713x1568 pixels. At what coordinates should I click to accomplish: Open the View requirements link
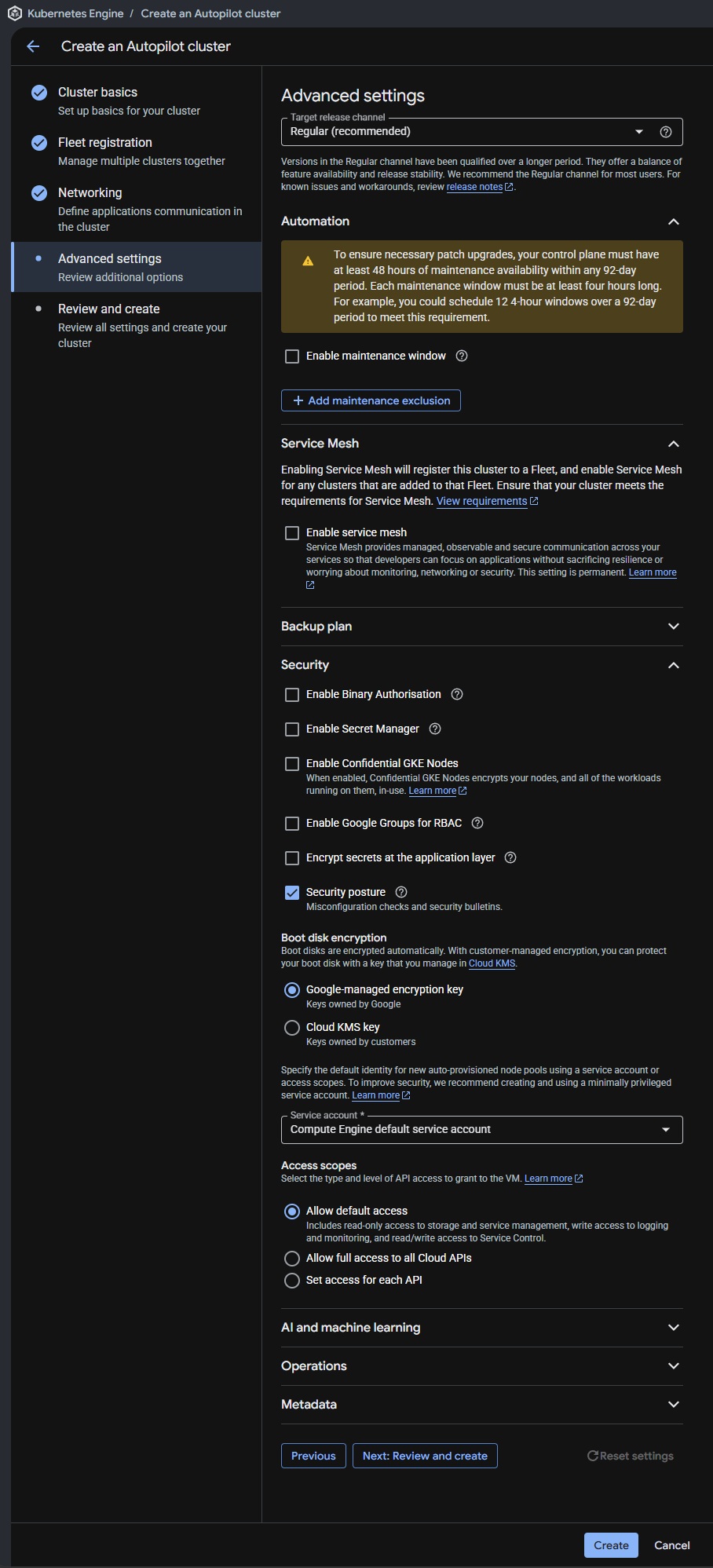481,501
